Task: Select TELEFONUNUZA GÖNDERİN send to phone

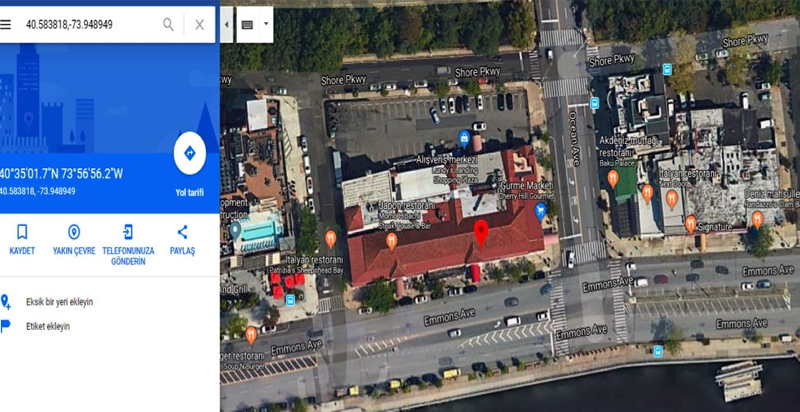Action: coord(128,245)
